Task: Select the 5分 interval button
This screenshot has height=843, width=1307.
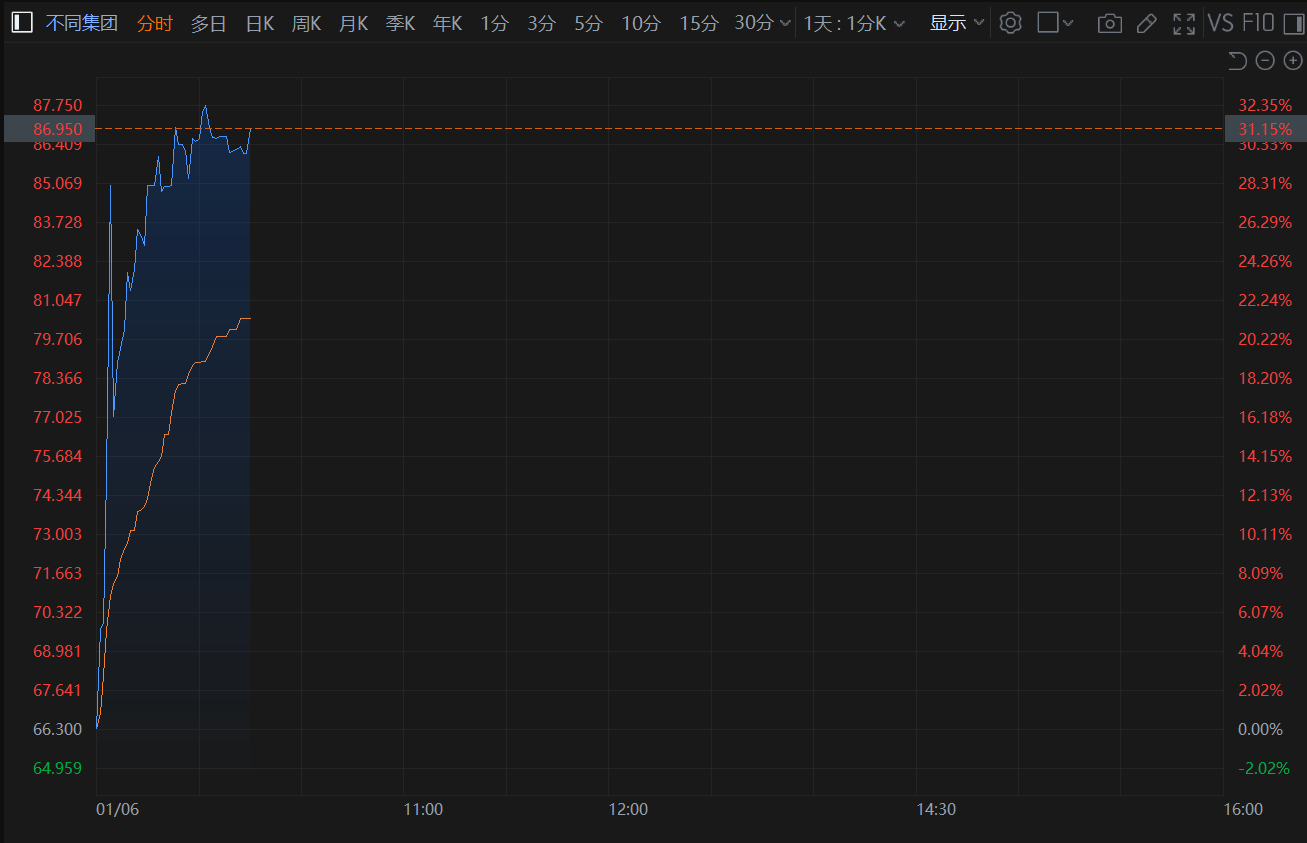Action: pyautogui.click(x=588, y=23)
